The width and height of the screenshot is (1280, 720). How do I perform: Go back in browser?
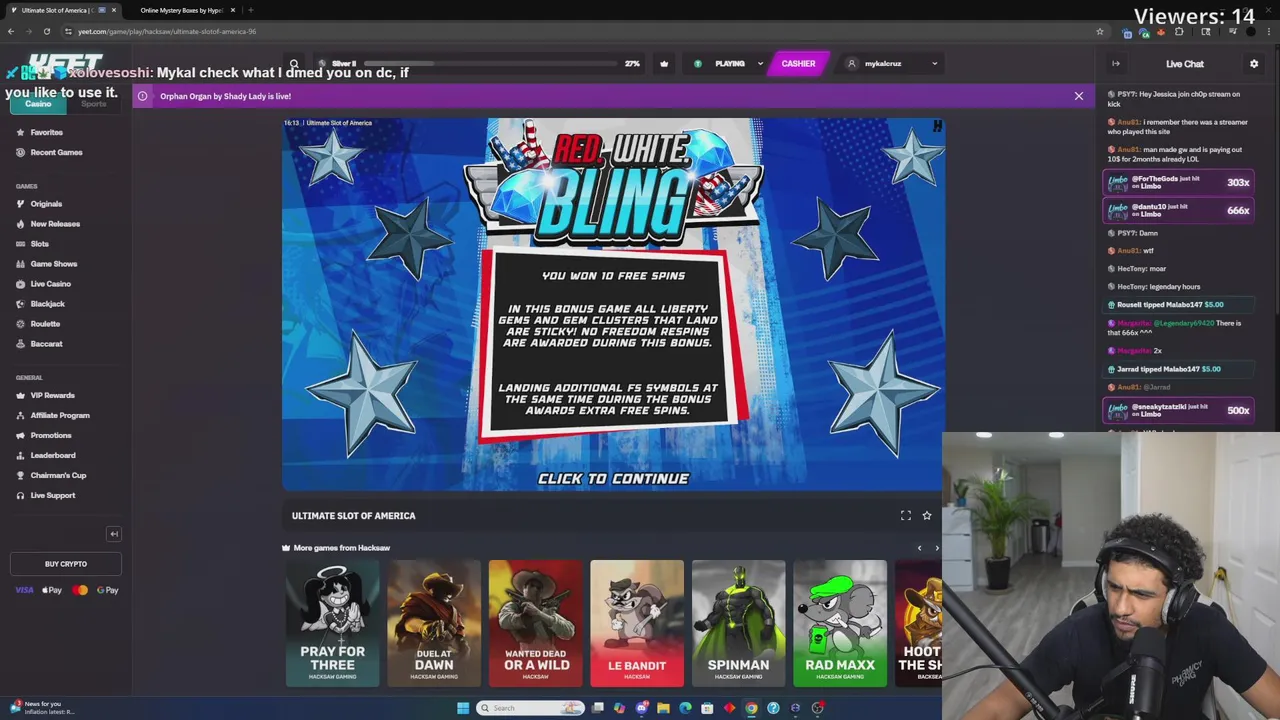point(10,31)
